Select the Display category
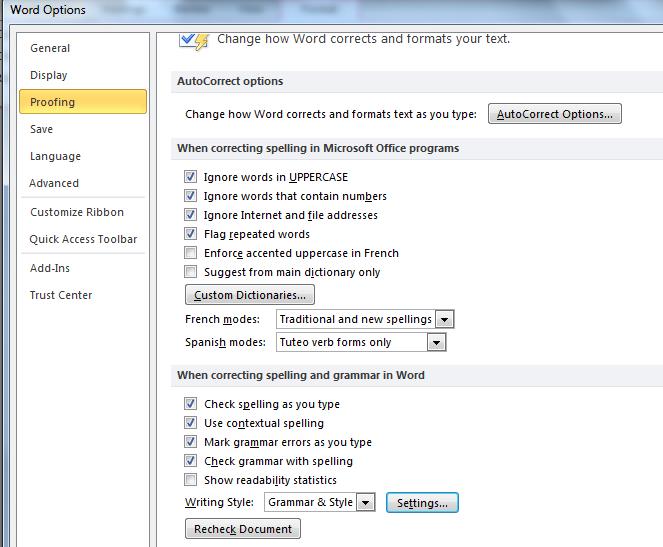Image resolution: width=663 pixels, height=547 pixels. [49, 75]
